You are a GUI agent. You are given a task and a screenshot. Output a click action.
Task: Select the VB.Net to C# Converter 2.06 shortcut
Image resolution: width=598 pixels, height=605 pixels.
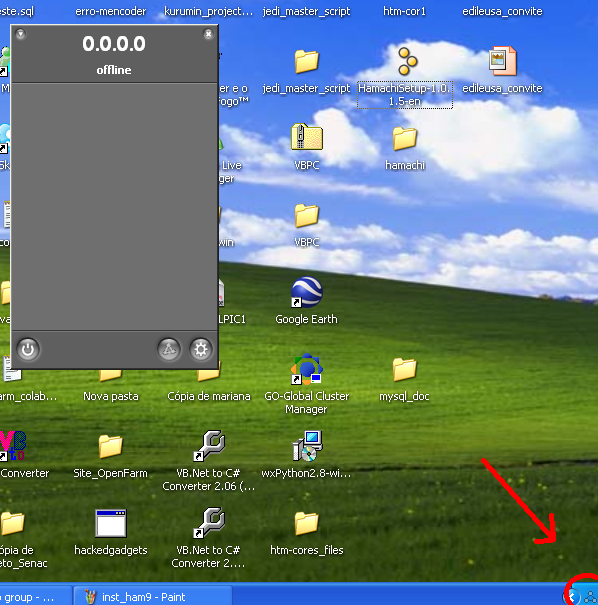coord(209,446)
